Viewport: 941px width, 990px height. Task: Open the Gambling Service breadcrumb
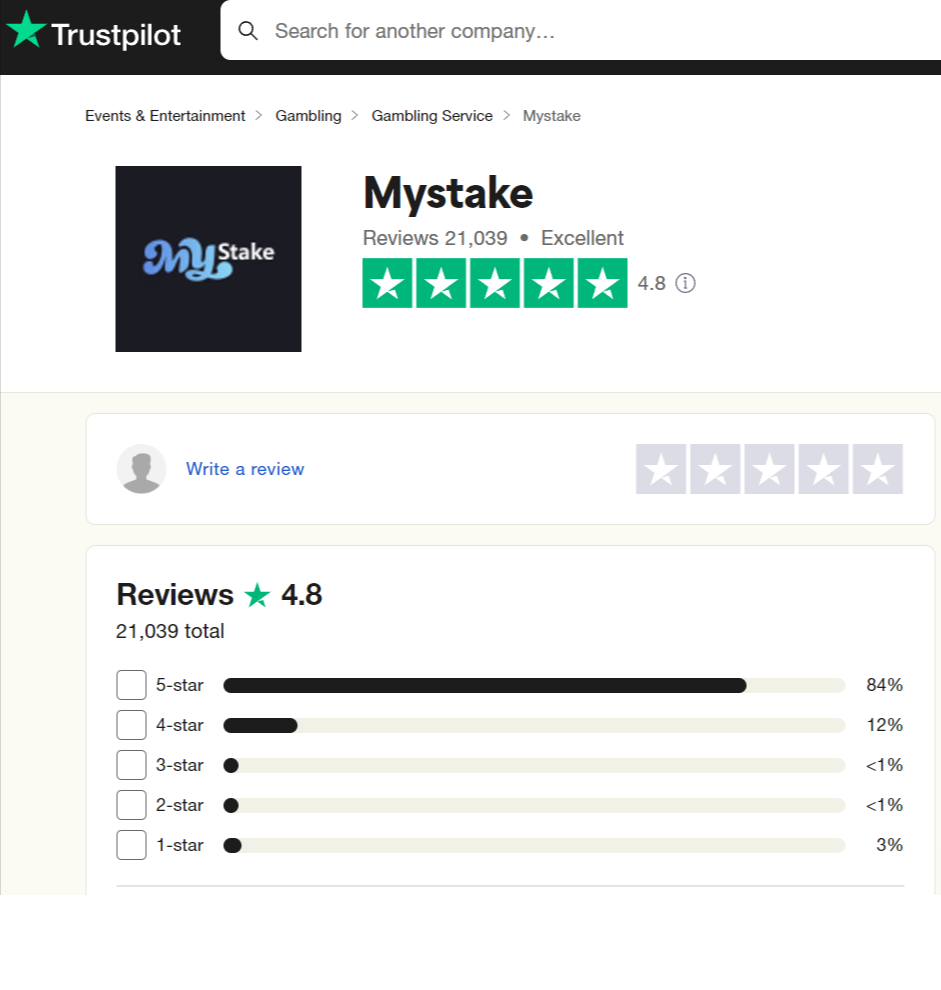pos(432,115)
